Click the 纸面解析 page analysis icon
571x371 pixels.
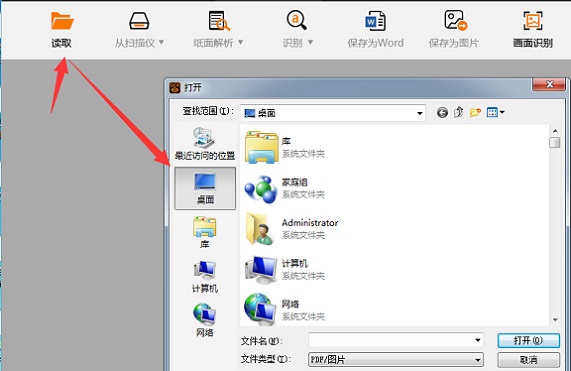(x=219, y=21)
